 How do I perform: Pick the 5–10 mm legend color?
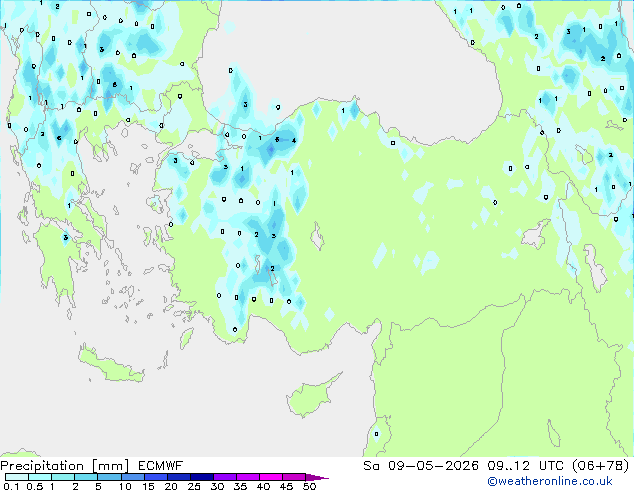pos(109,477)
